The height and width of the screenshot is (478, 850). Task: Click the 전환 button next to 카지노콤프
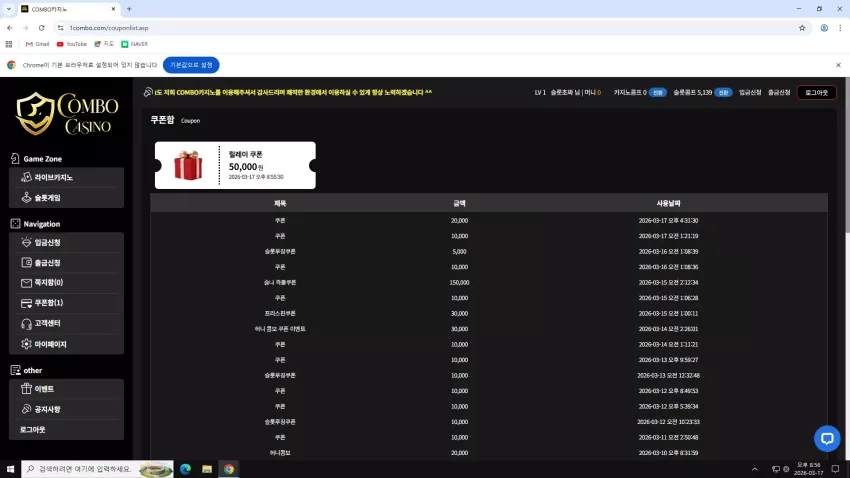tap(658, 93)
